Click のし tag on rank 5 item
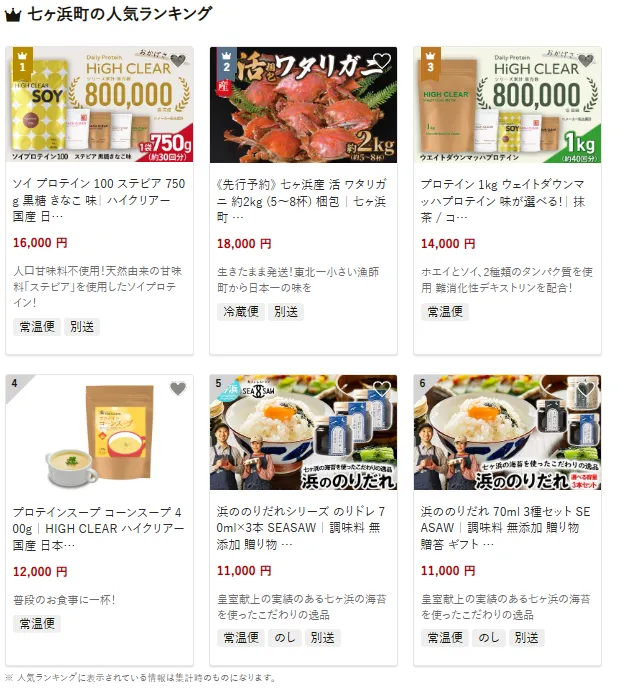 click(285, 638)
